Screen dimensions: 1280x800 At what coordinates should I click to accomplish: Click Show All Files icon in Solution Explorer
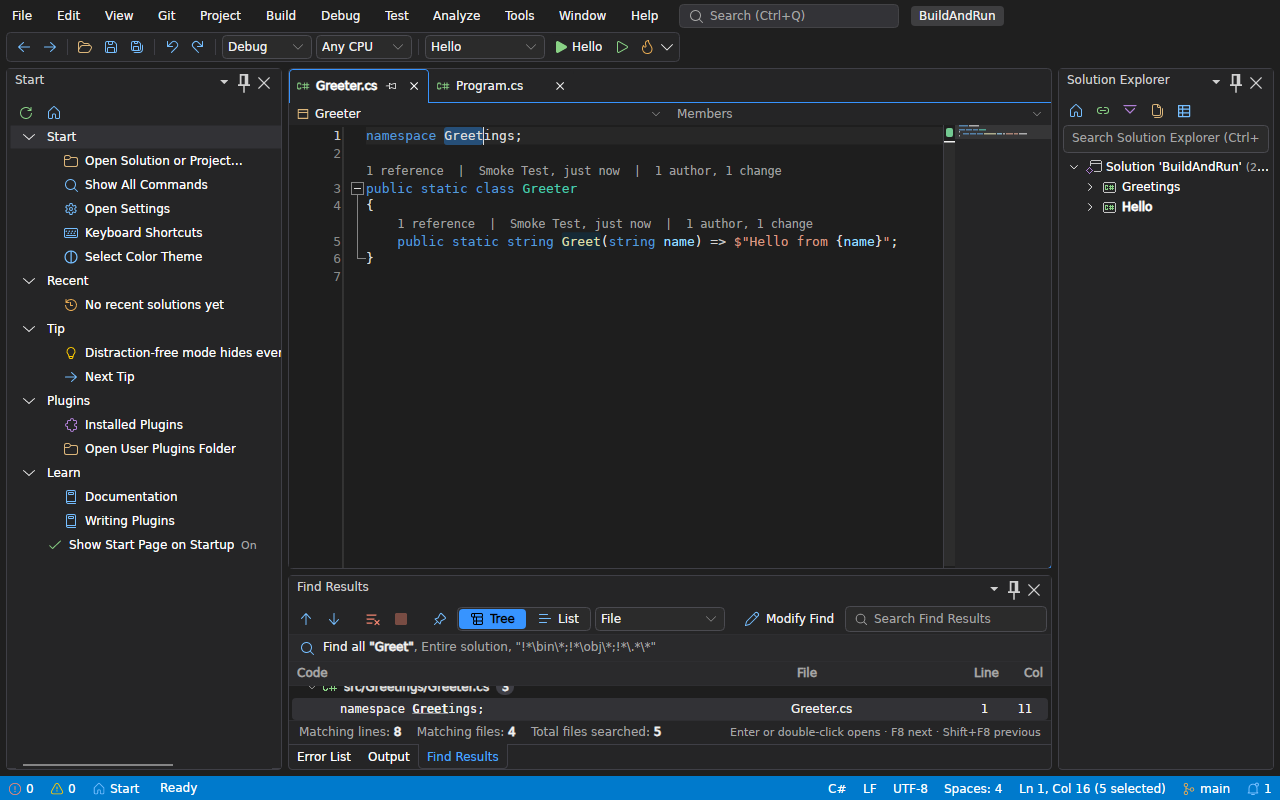(1157, 111)
